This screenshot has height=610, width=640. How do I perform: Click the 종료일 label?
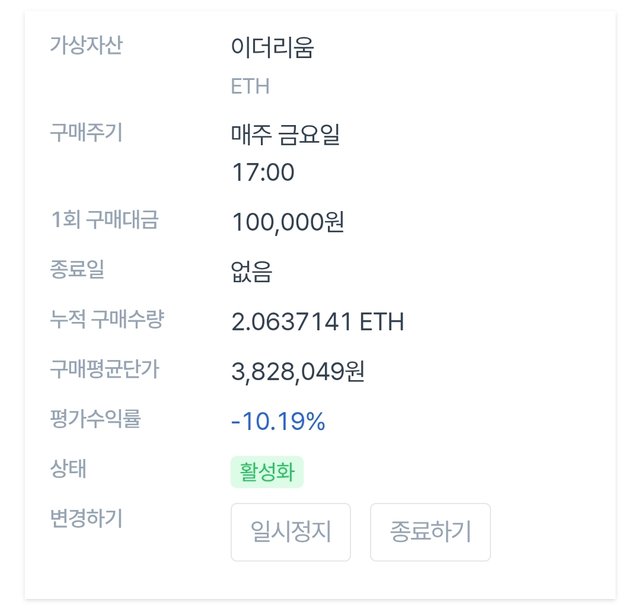click(77, 269)
